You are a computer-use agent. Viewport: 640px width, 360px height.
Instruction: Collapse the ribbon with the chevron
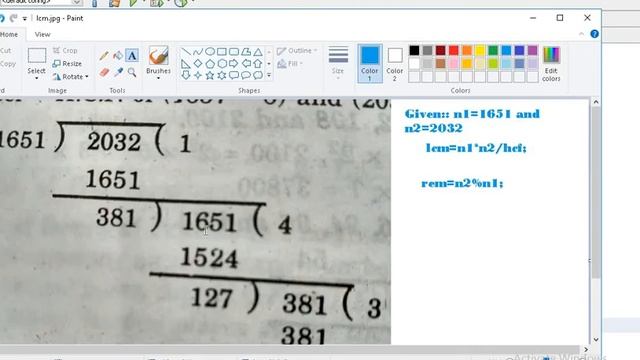581,34
